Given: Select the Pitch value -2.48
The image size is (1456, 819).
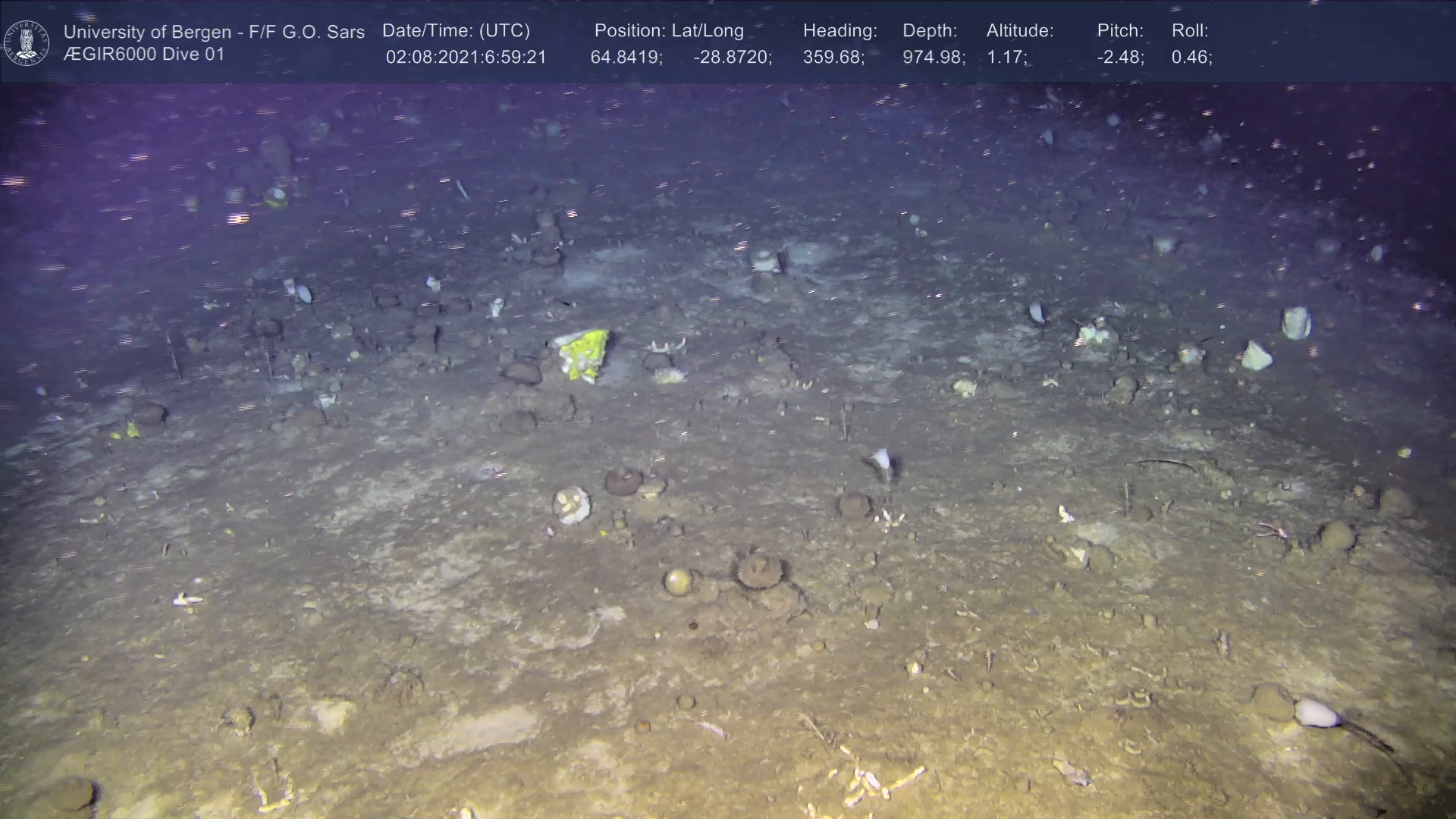Looking at the screenshot, I should pos(1120,58).
